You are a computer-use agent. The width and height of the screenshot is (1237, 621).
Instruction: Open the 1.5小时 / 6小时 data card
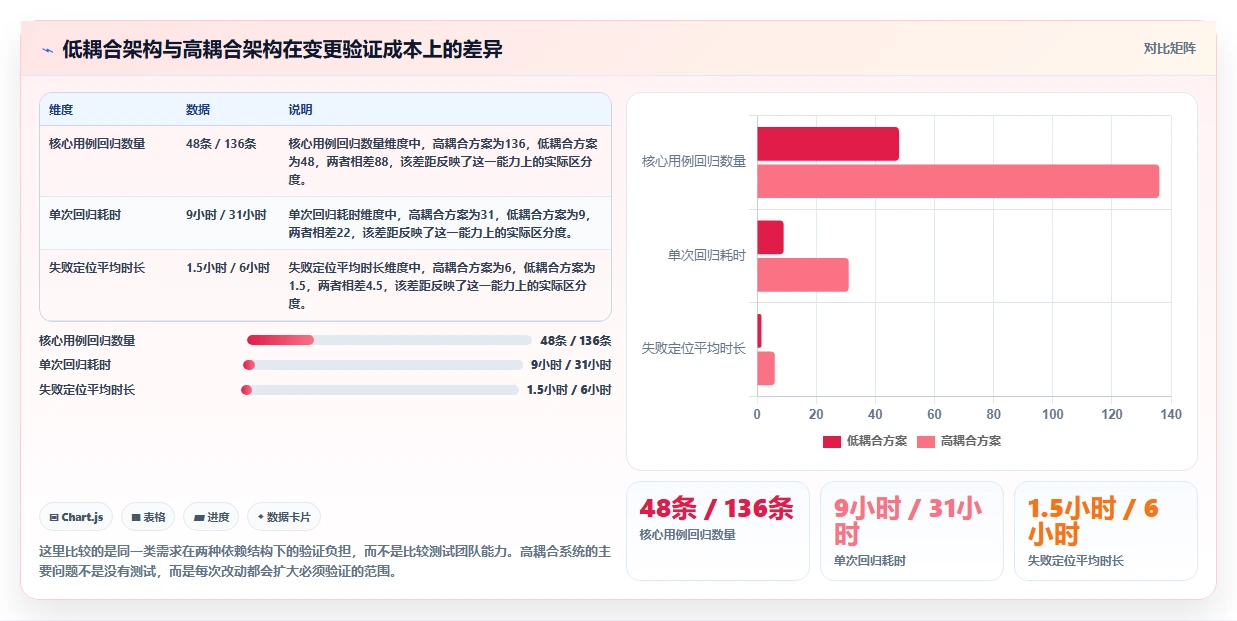point(1106,531)
